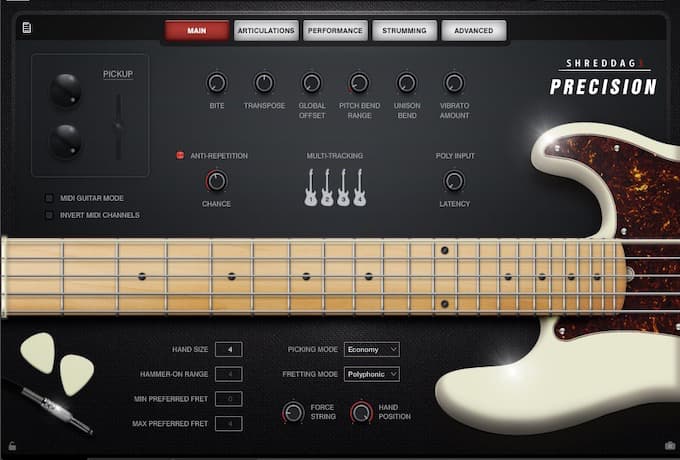The height and width of the screenshot is (460, 680).
Task: Turn the upper black pickup knob
Action: coord(65,90)
